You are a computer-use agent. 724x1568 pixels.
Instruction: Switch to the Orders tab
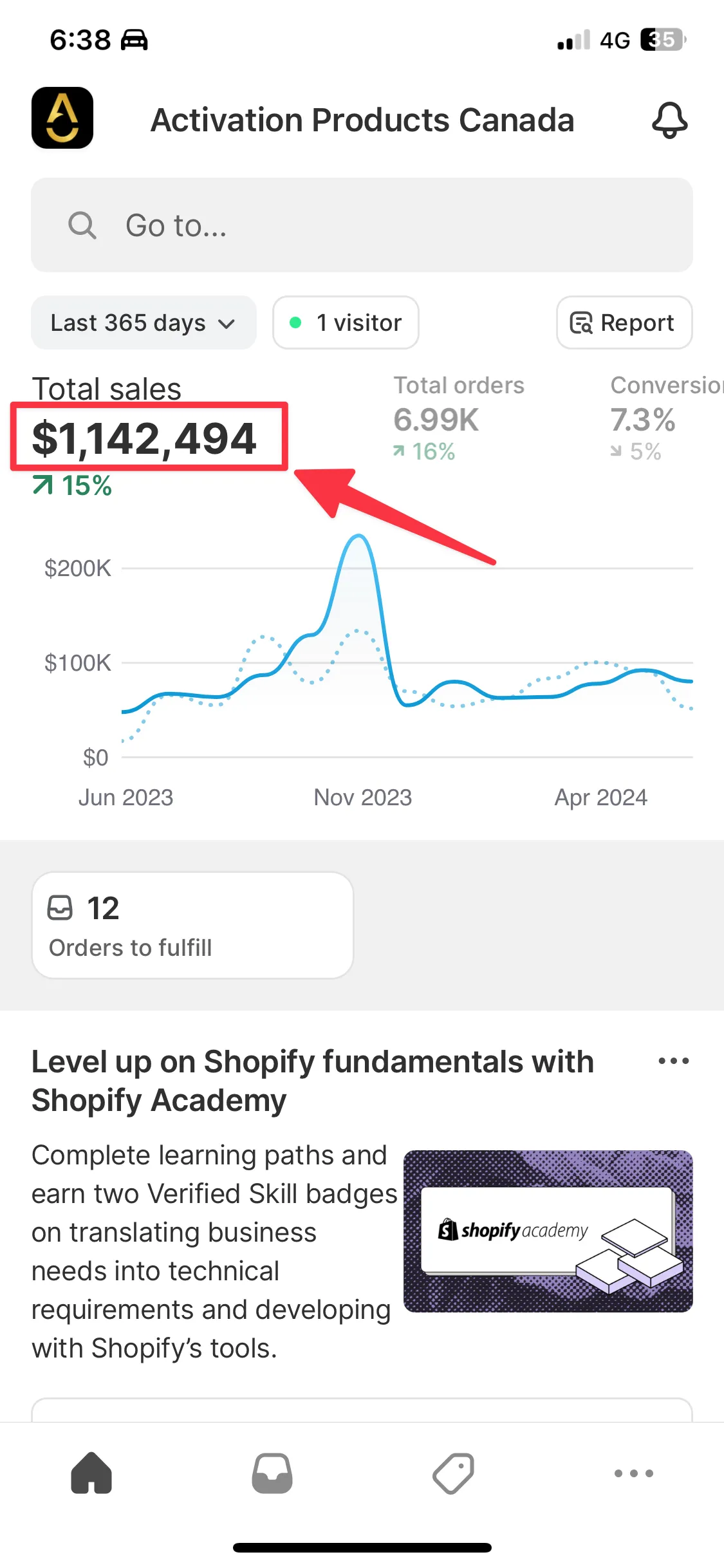(272, 1473)
